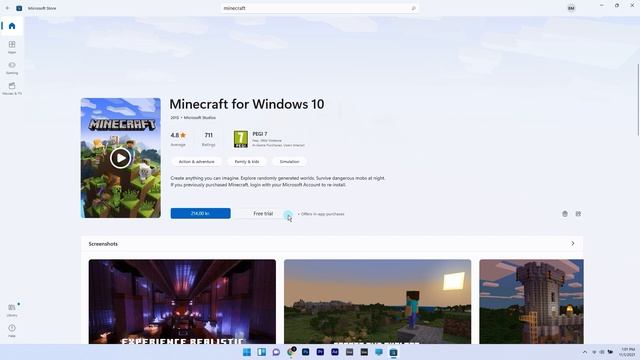This screenshot has width=640, height=360.
Task: Open the Microsoft Studios publisher link
Action: click(200, 118)
